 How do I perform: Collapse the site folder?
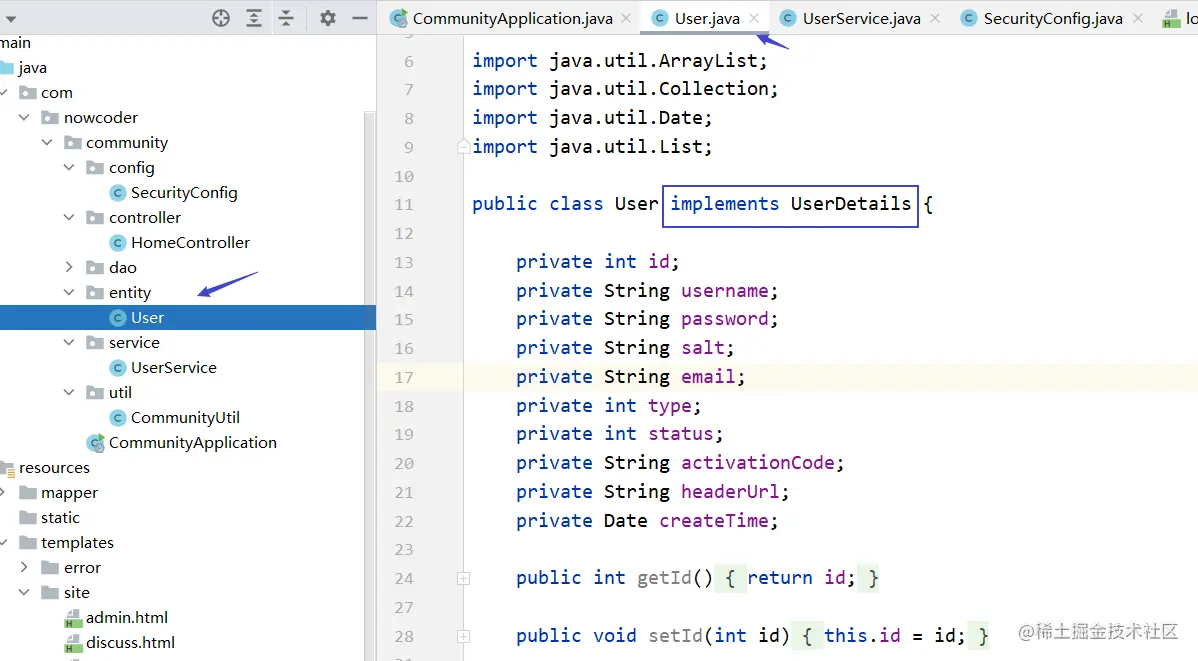[24, 592]
